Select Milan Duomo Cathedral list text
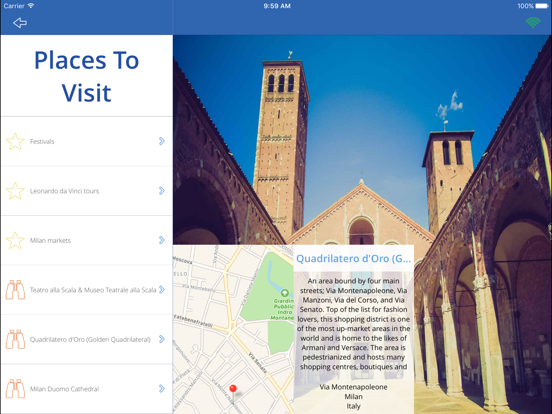This screenshot has width=552, height=414. click(64, 389)
